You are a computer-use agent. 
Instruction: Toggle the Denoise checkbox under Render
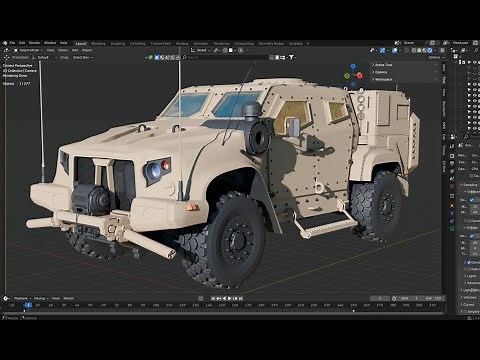(x=469, y=263)
